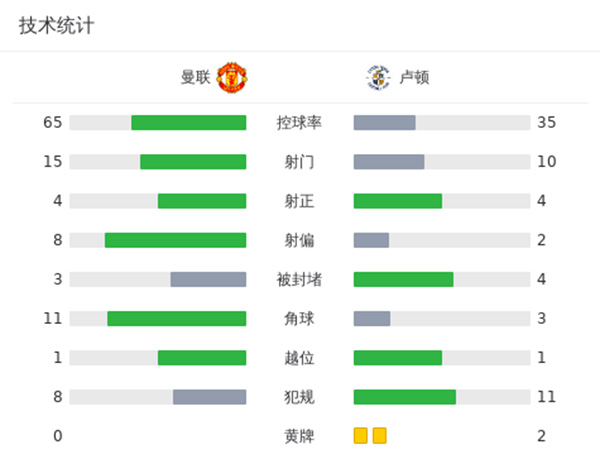Click the 角球 corner kick label
The image size is (600, 459).
pos(299,318)
